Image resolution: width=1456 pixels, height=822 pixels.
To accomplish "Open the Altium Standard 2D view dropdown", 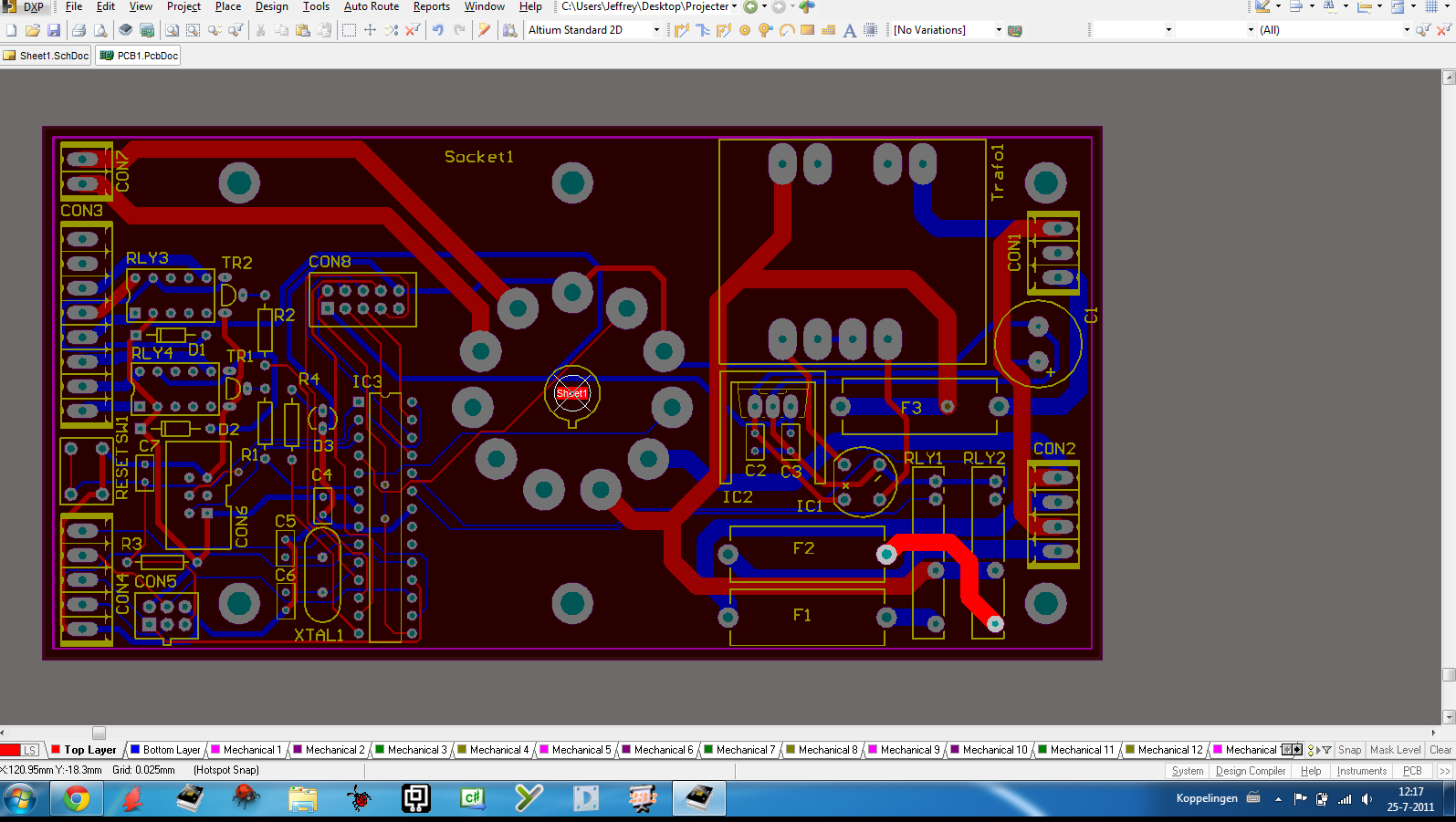I will coord(656,30).
